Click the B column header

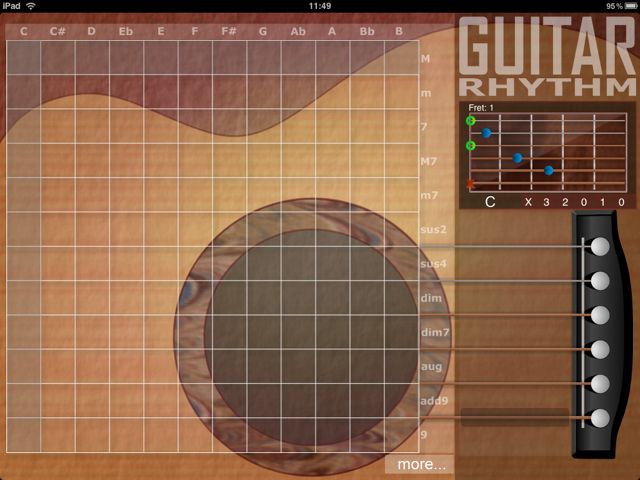(399, 31)
